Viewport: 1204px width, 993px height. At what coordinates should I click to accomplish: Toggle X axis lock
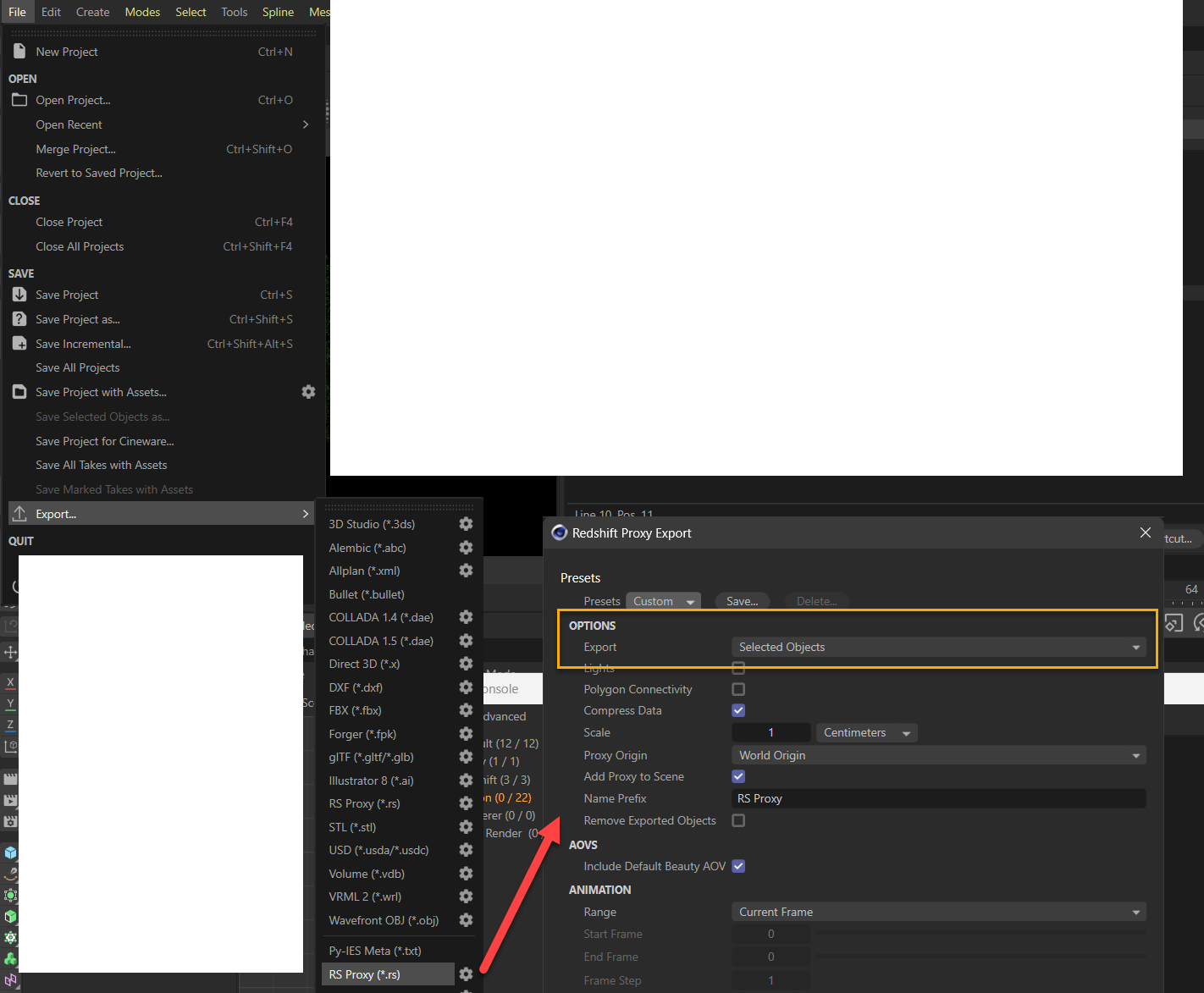[10, 682]
